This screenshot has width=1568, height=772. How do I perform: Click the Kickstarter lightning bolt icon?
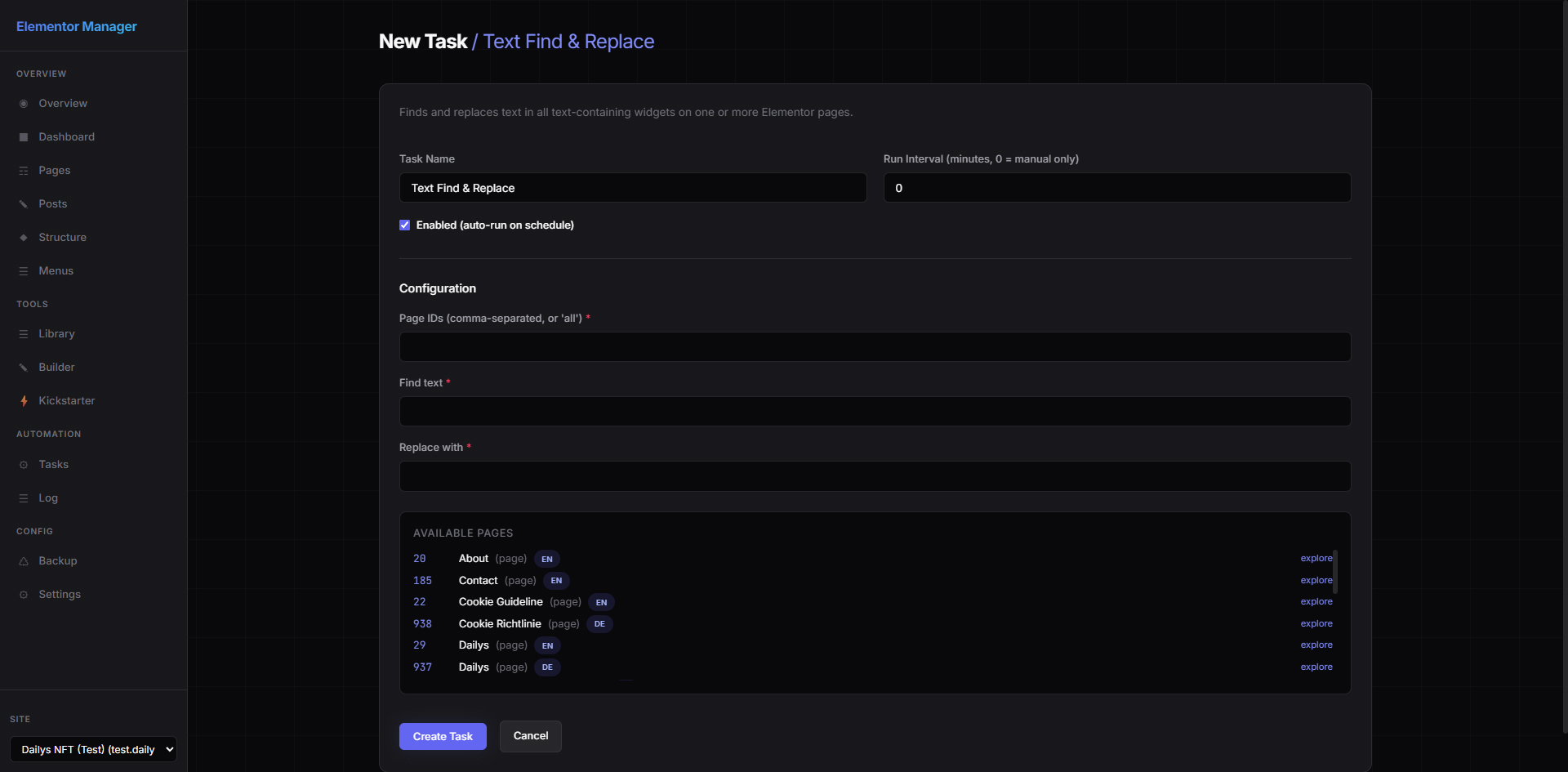24,401
